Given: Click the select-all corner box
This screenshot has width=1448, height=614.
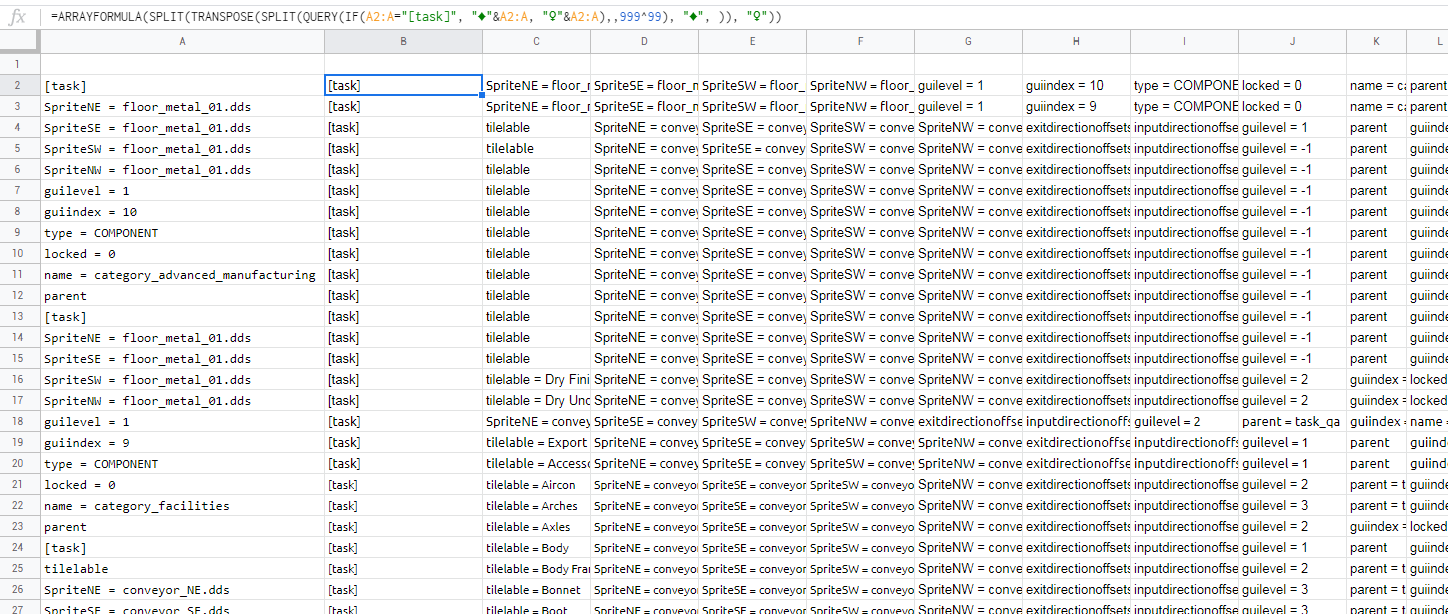Looking at the screenshot, I should point(20,41).
